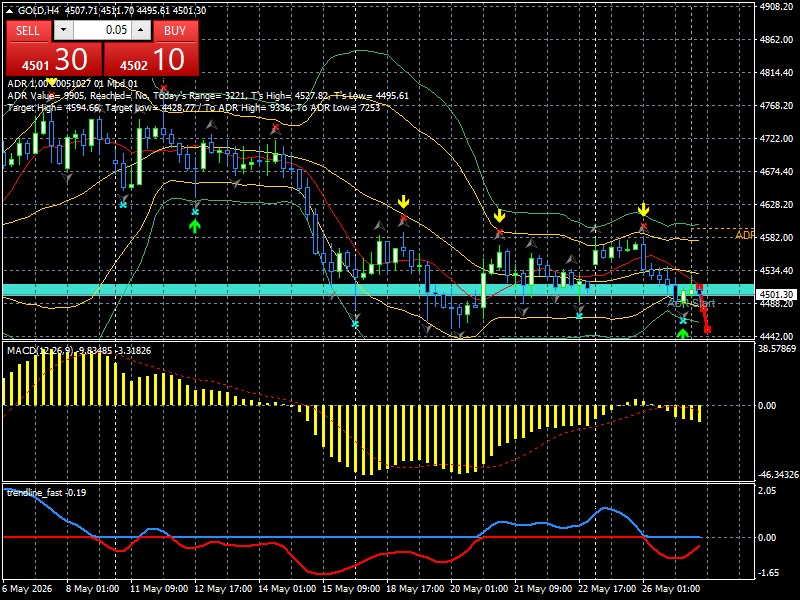Viewport: 800px width, 600px height.
Task: Click the 4502 10 buy price panel
Action: coord(151,60)
